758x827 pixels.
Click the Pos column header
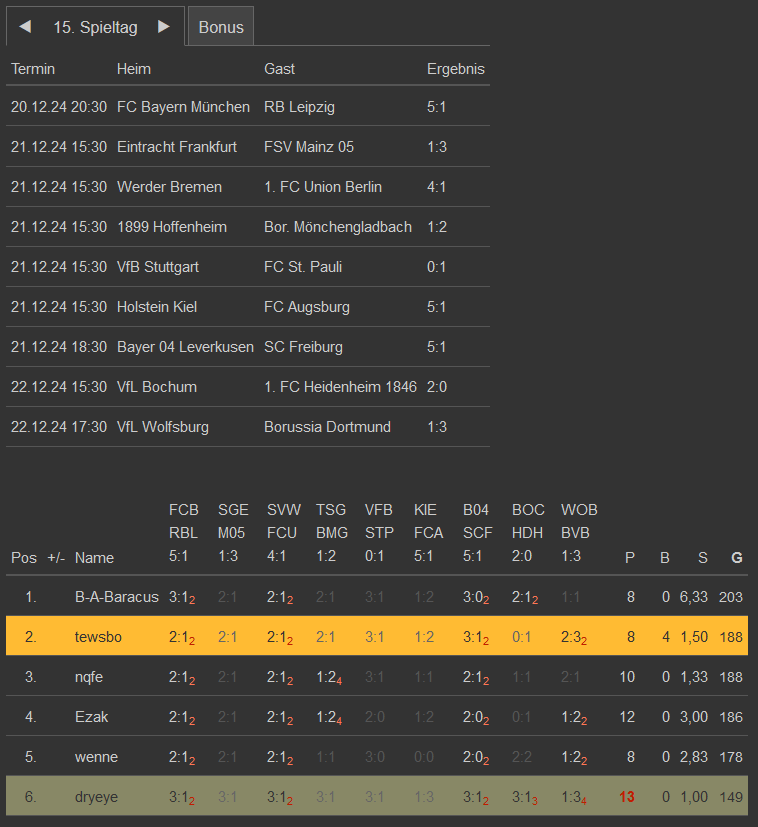tap(24, 558)
